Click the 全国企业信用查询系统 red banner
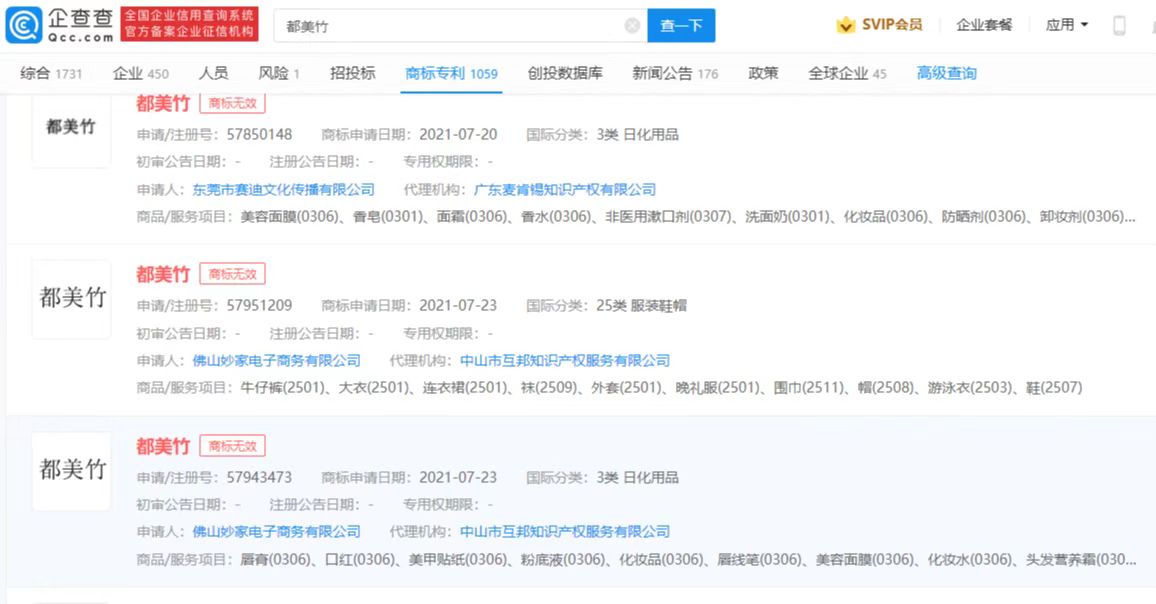This screenshot has width=1156, height=604. coord(189,24)
